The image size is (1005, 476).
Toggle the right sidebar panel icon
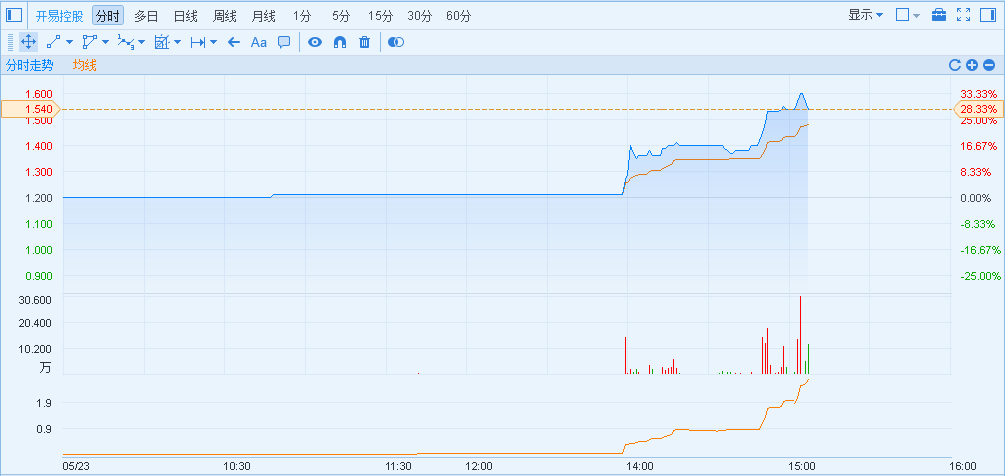tap(988, 15)
